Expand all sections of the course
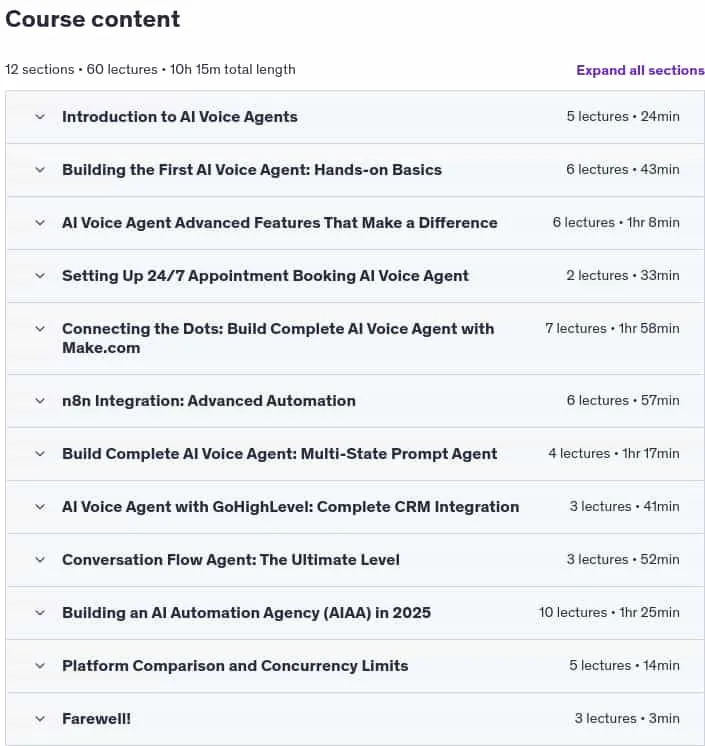Viewport: 705px width, 746px height. (640, 70)
